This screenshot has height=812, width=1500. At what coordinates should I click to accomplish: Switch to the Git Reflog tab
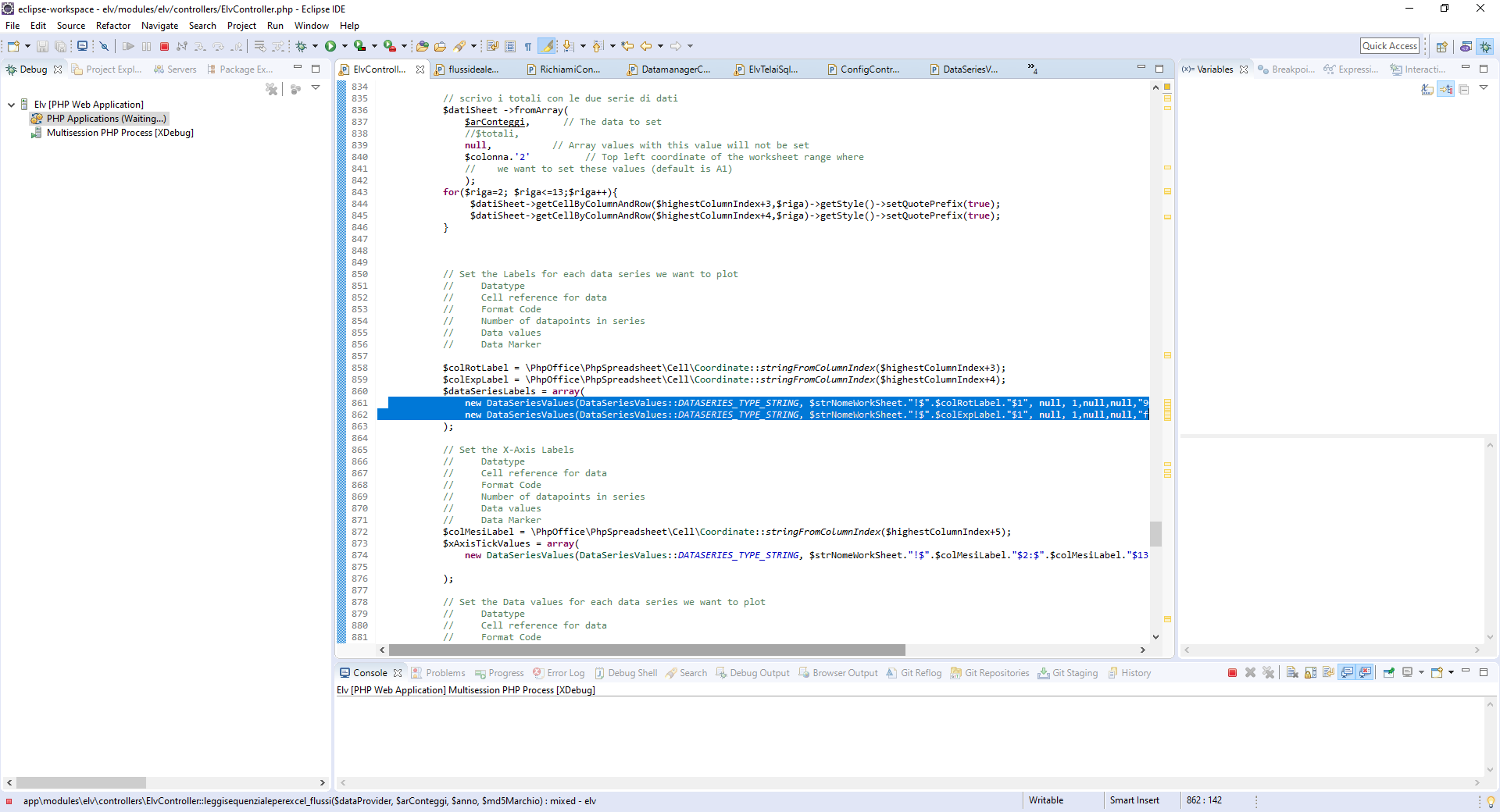(x=920, y=672)
